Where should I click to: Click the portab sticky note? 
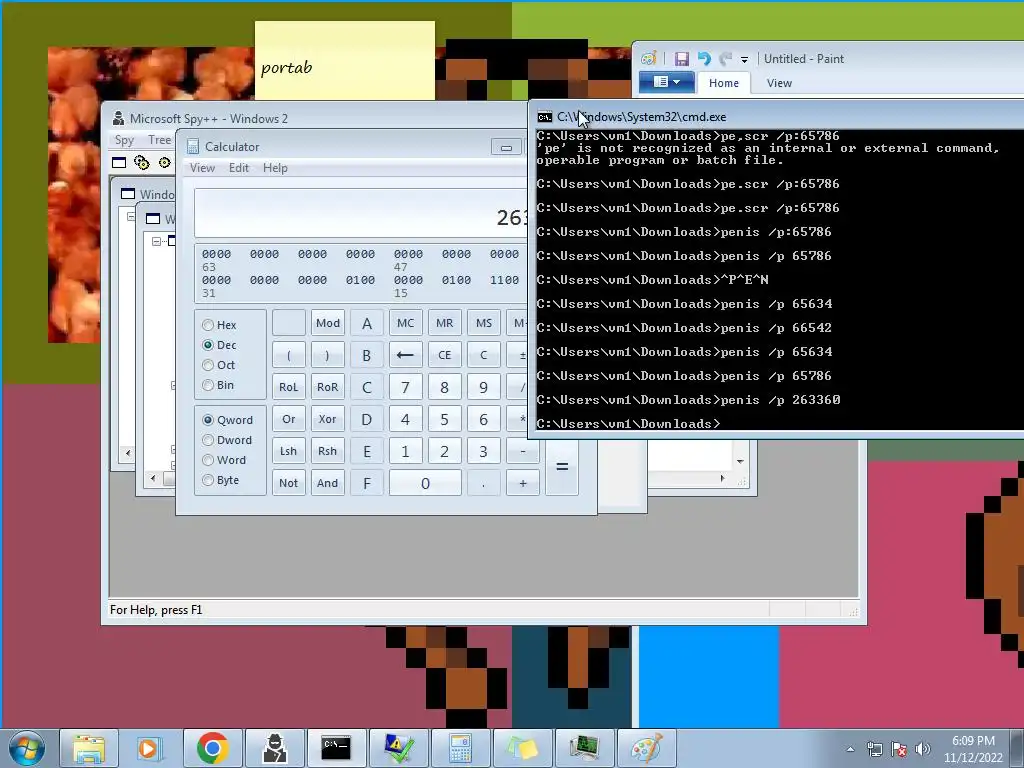tap(344, 60)
